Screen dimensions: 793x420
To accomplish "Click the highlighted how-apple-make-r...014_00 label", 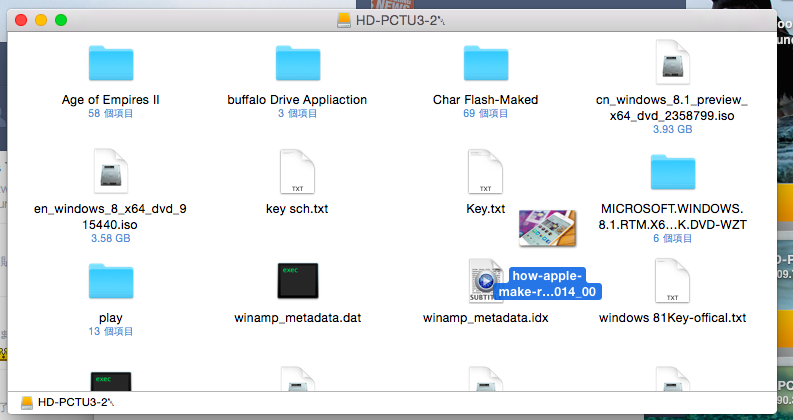I will point(547,283).
